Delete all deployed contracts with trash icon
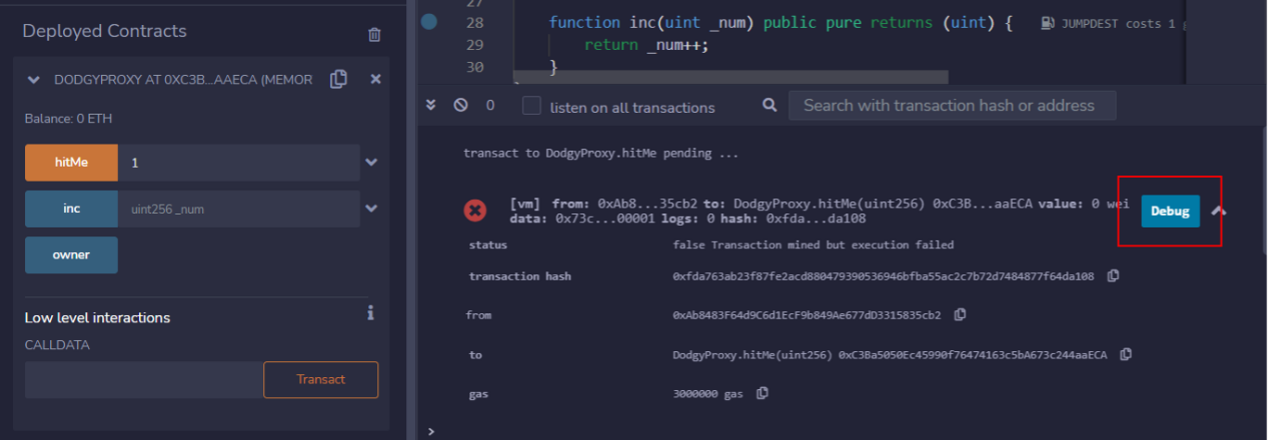 [x=374, y=34]
